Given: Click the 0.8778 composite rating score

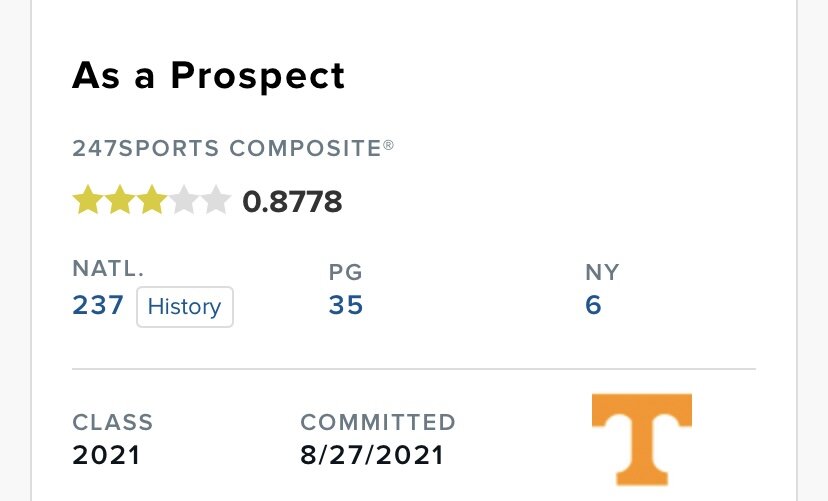Looking at the screenshot, I should point(292,203).
